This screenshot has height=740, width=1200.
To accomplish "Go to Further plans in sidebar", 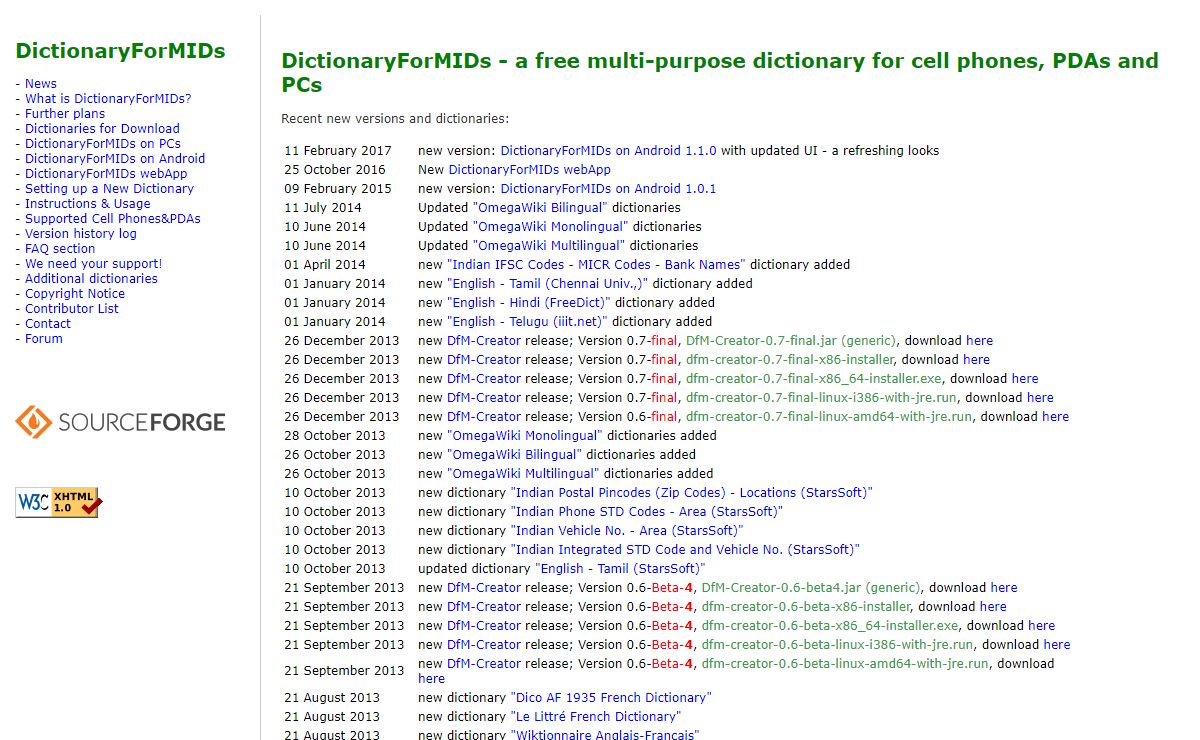I will click(65, 114).
